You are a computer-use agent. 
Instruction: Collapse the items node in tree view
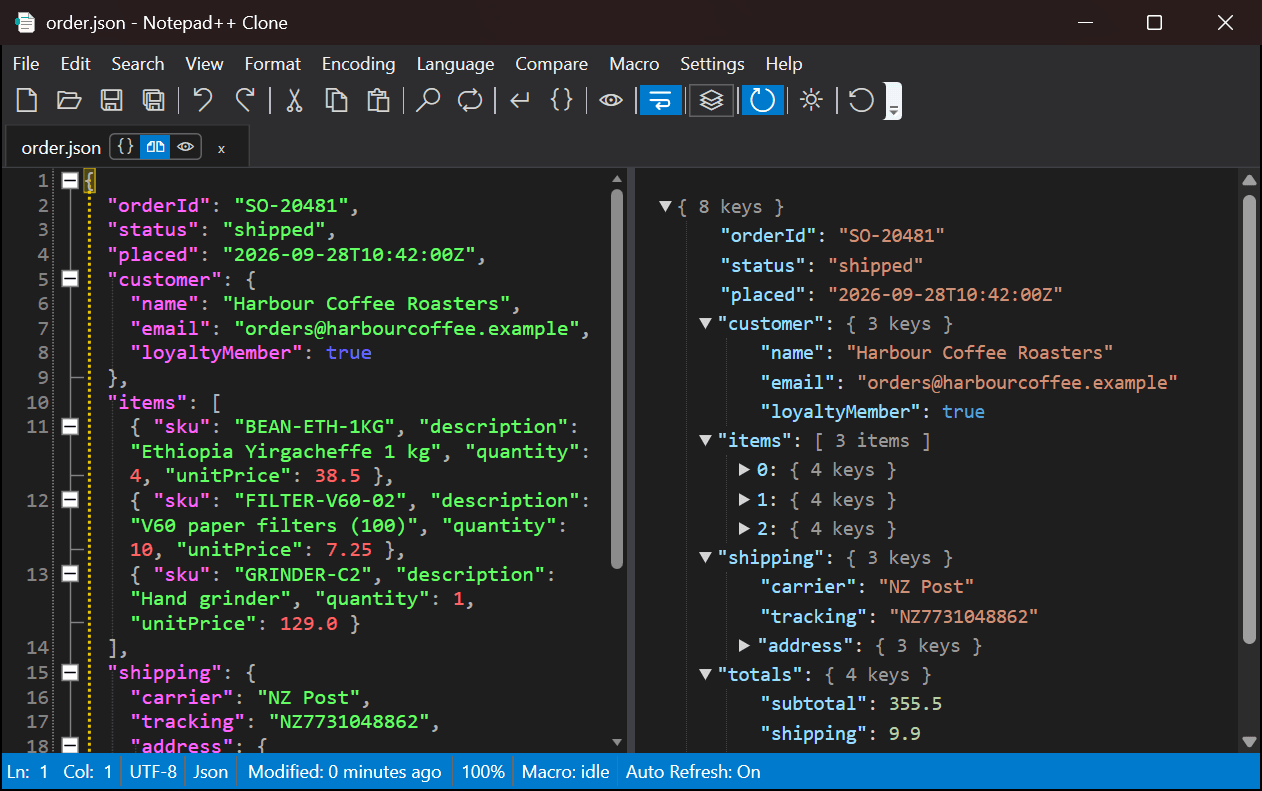(x=706, y=441)
